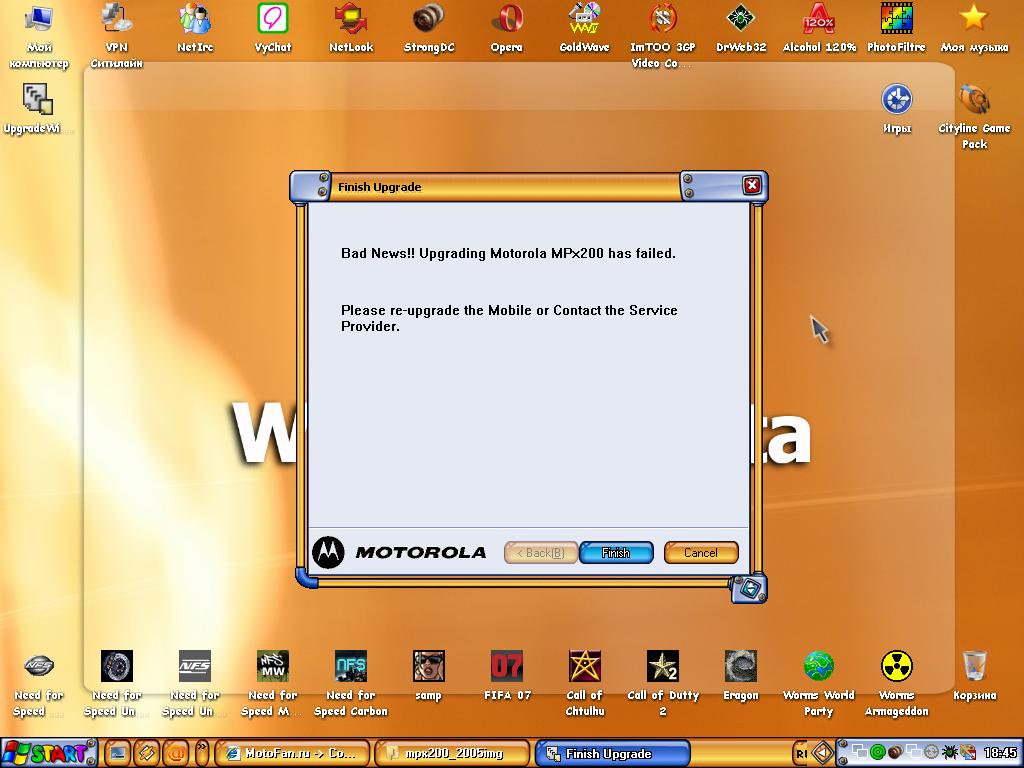Select the Worms World Party icon
This screenshot has width=1024, height=768.
pyautogui.click(x=818, y=683)
